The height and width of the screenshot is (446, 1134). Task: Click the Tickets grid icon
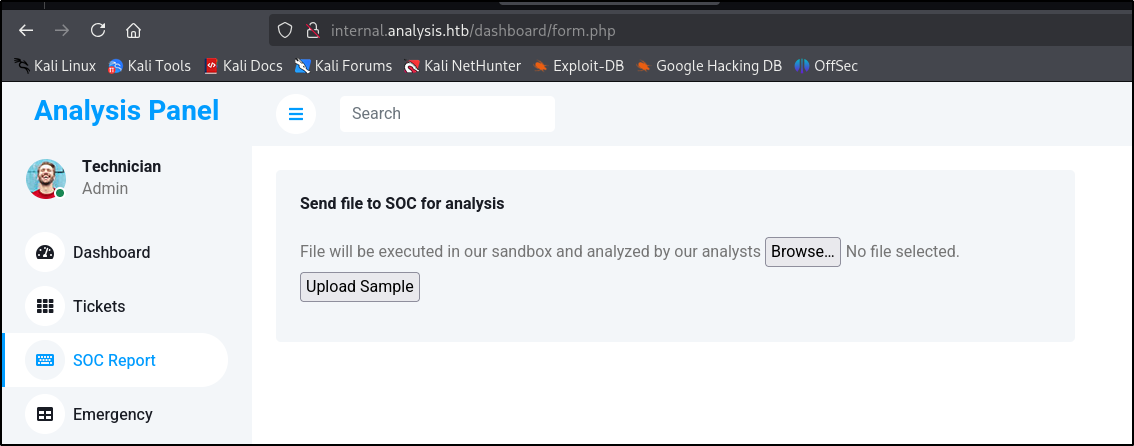pyautogui.click(x=45, y=306)
